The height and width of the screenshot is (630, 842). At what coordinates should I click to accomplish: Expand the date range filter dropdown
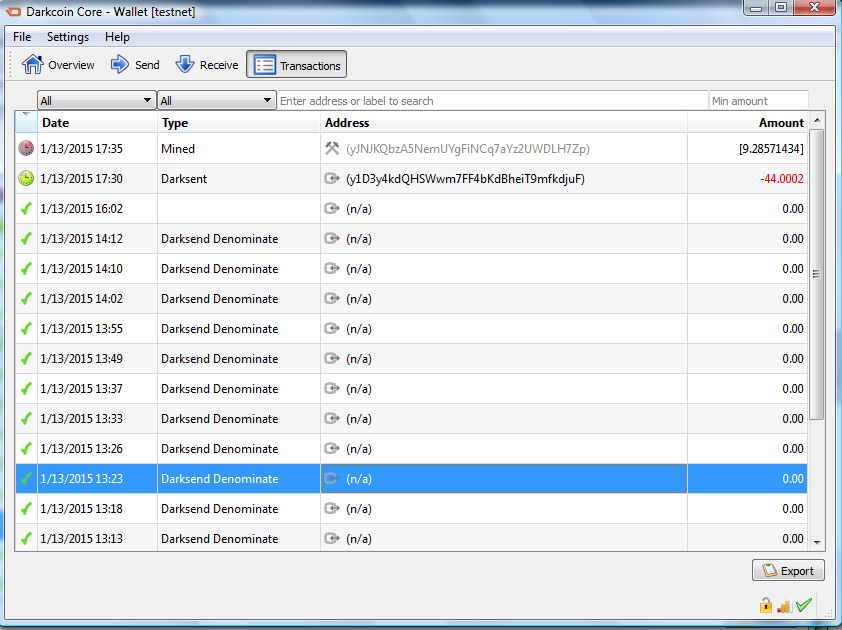tap(97, 100)
